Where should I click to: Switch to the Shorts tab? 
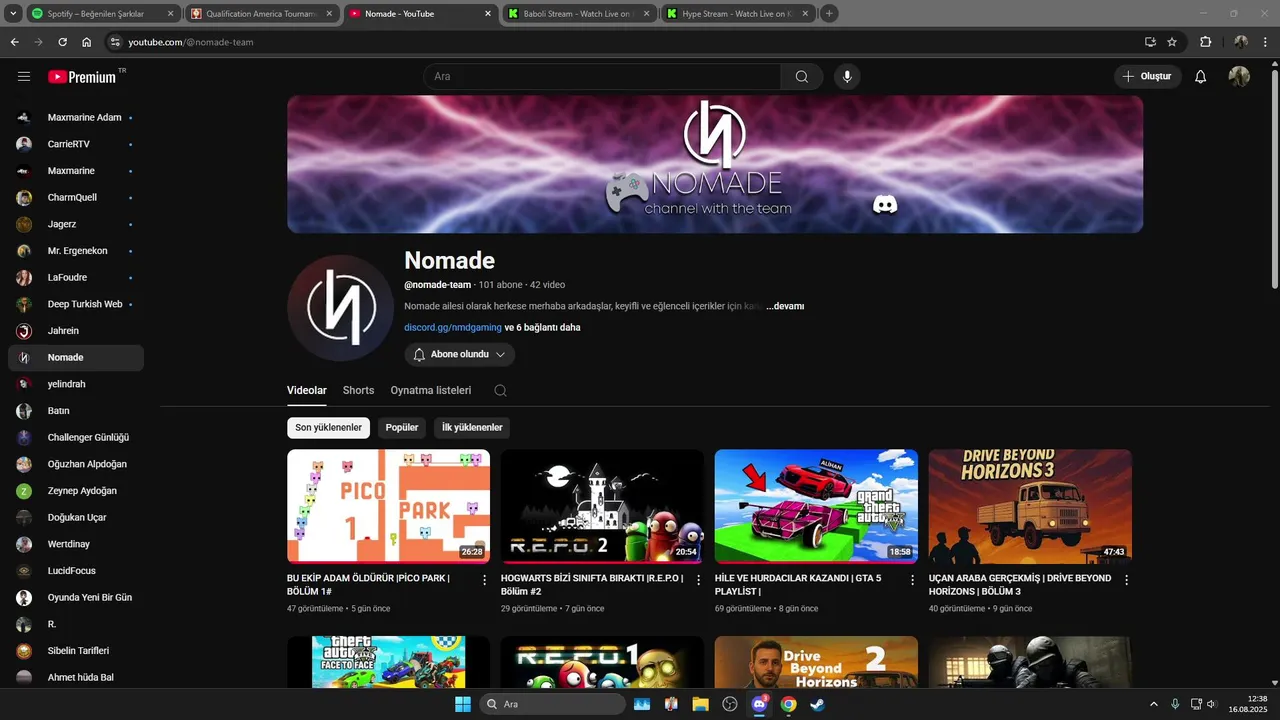pyautogui.click(x=358, y=390)
